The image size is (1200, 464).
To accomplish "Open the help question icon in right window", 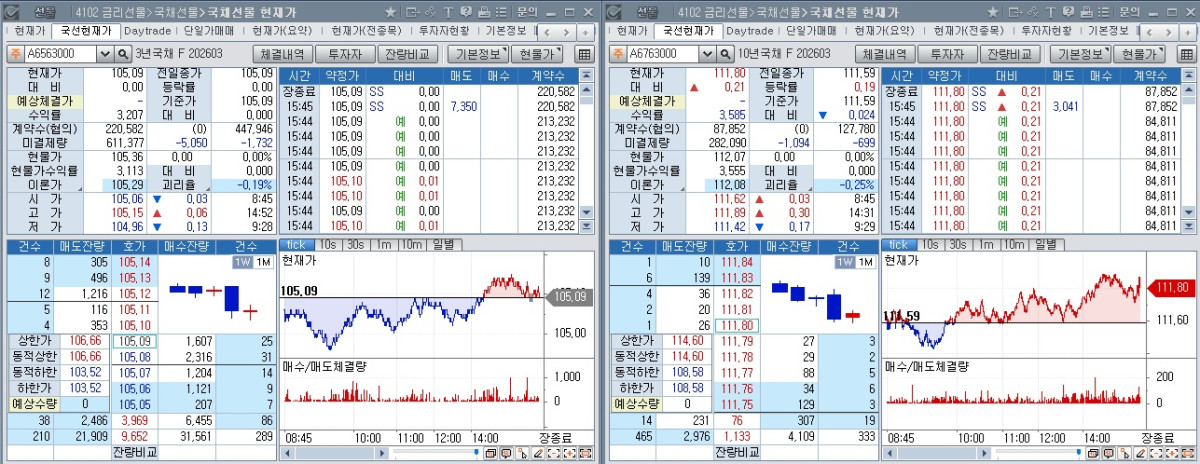I will tap(1066, 12).
